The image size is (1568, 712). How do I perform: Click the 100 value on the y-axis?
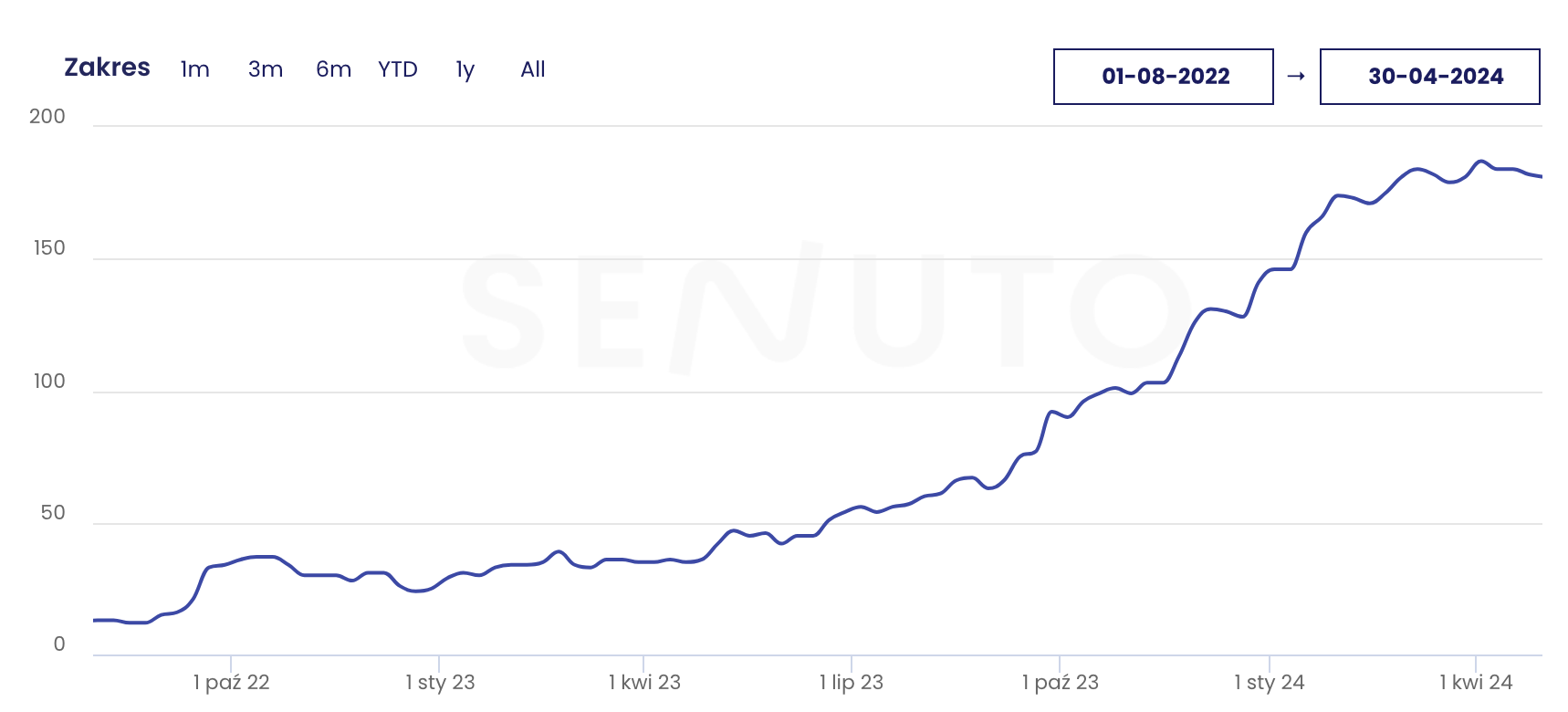[x=49, y=382]
